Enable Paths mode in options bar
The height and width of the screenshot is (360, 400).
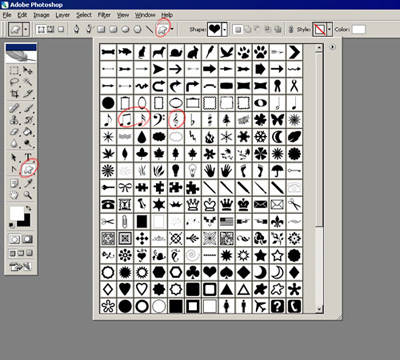pyautogui.click(x=51, y=29)
